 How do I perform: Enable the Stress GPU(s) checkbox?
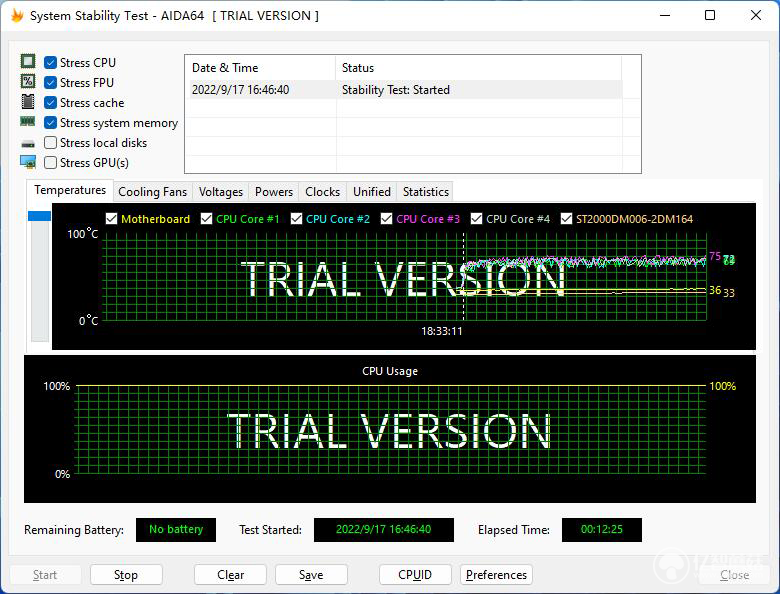[50, 163]
